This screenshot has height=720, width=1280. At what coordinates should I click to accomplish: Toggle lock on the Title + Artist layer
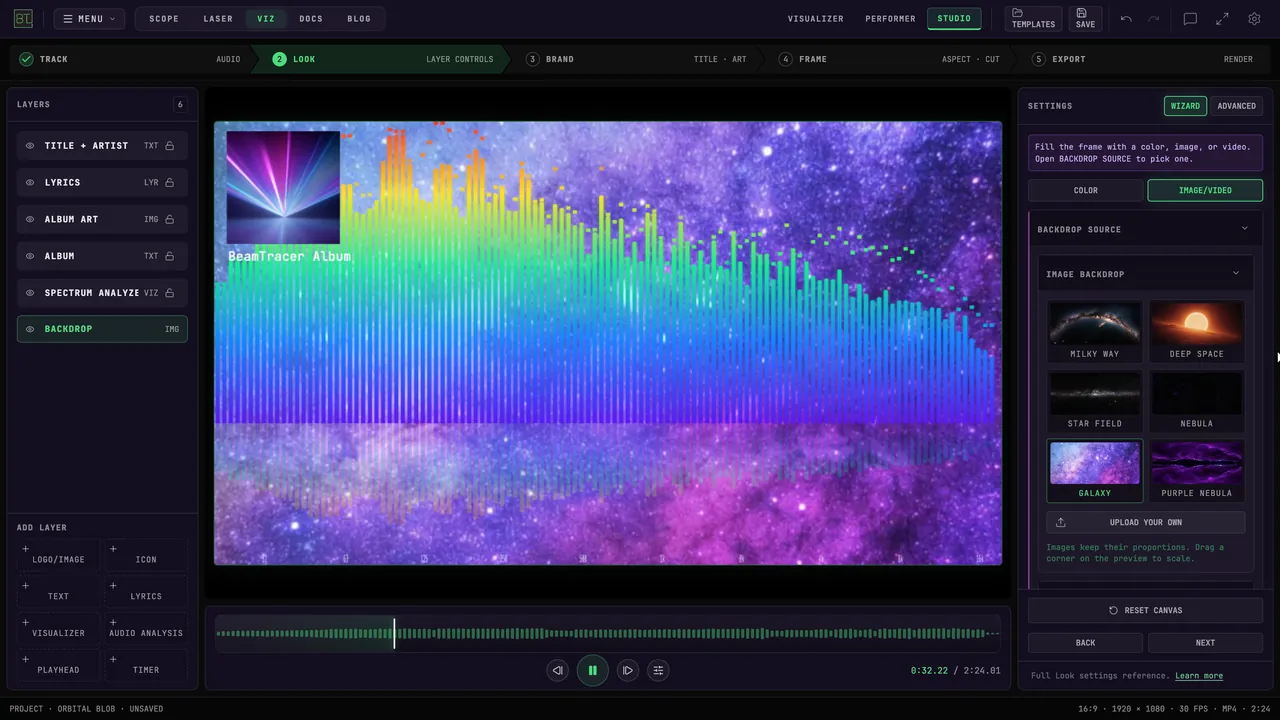click(170, 146)
